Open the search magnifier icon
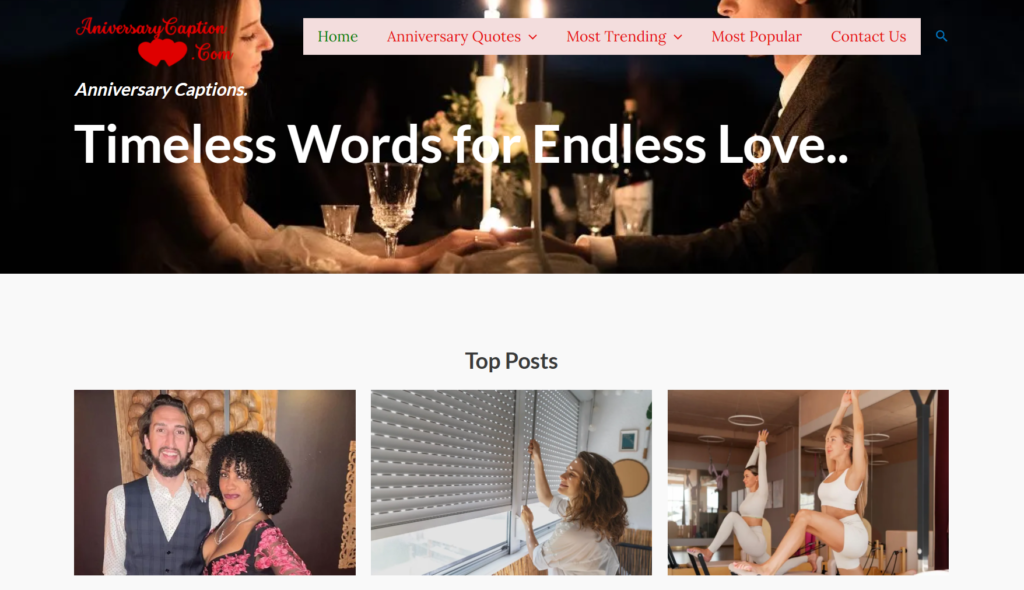This screenshot has height=590, width=1024. (941, 37)
